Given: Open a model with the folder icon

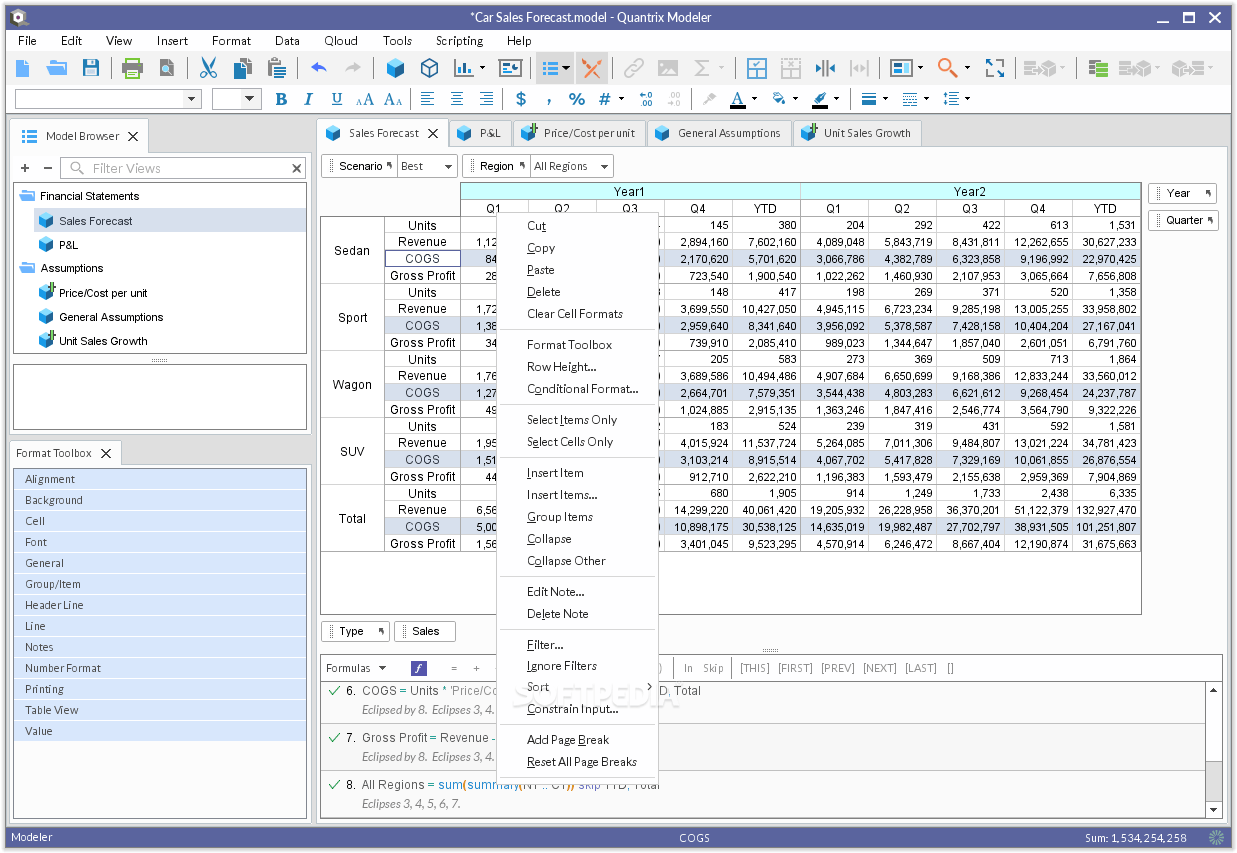Looking at the screenshot, I should [57, 68].
